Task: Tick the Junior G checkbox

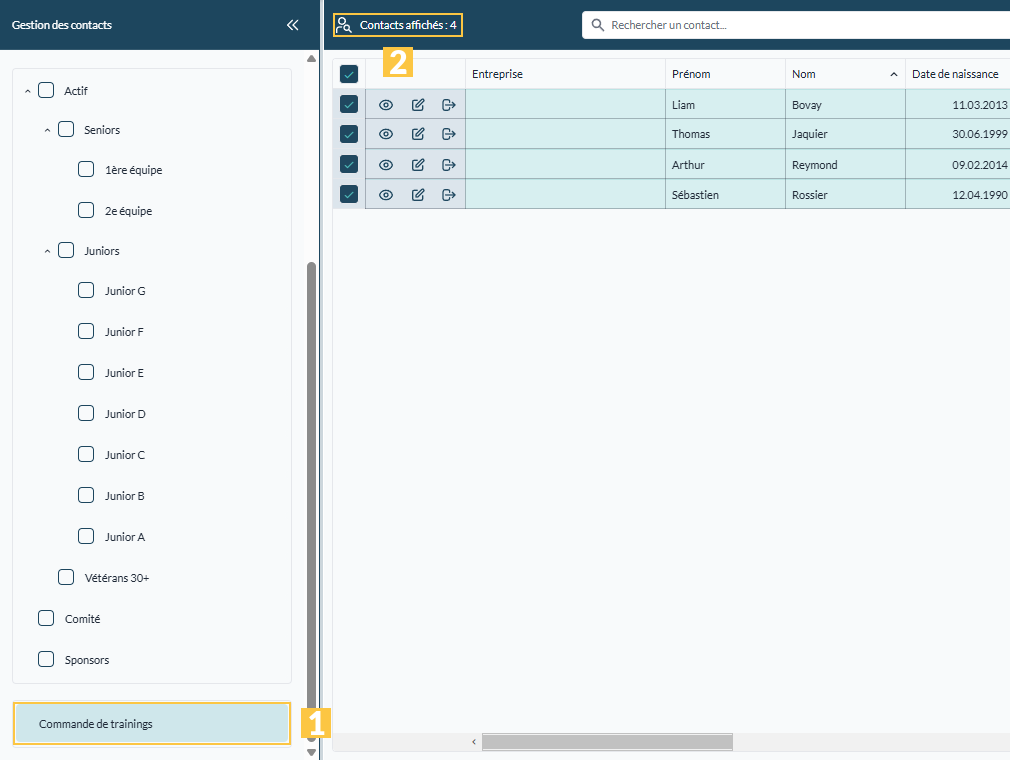Action: coord(86,290)
